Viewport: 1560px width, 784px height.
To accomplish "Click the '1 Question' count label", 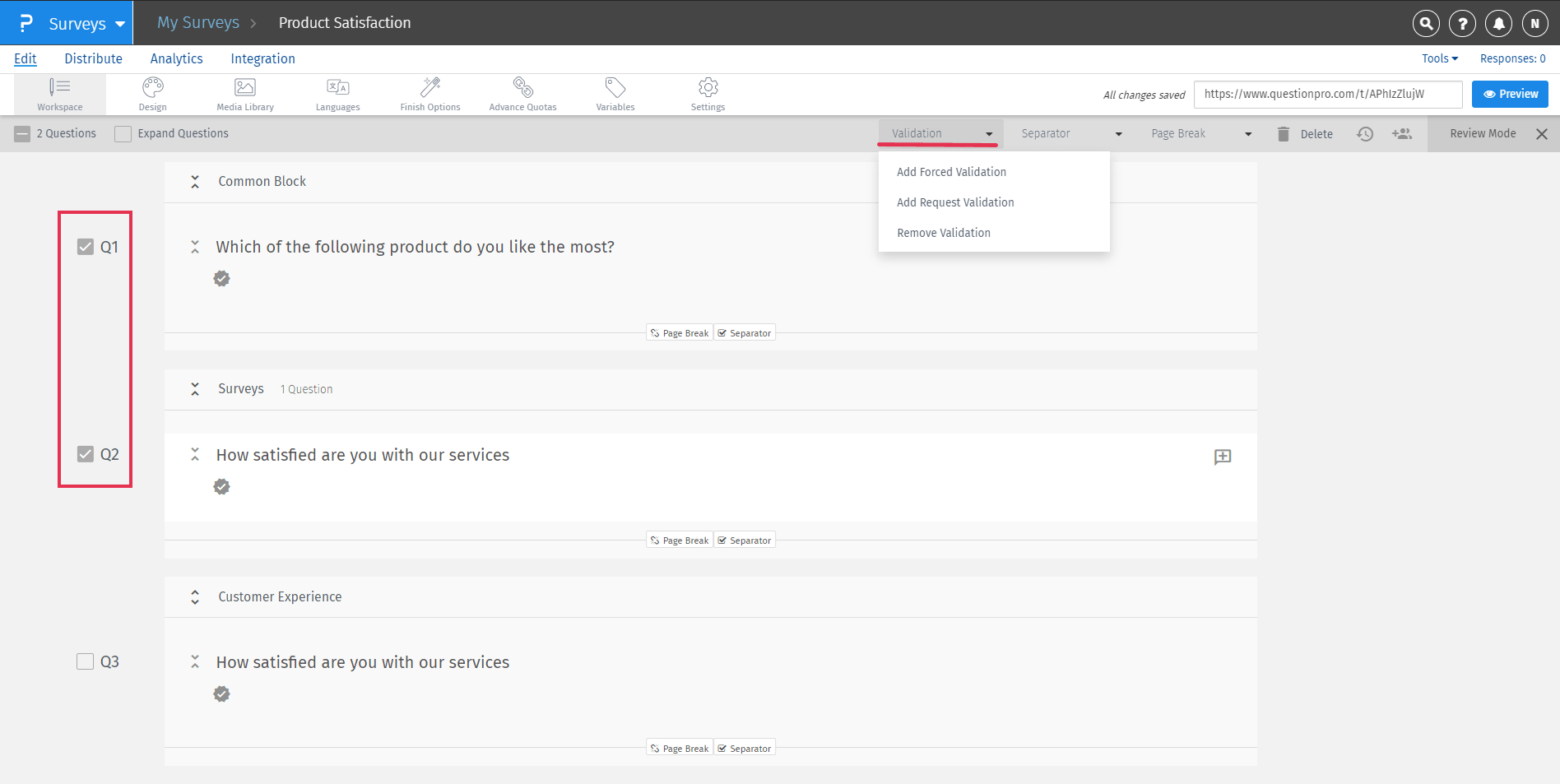I will pyautogui.click(x=306, y=389).
